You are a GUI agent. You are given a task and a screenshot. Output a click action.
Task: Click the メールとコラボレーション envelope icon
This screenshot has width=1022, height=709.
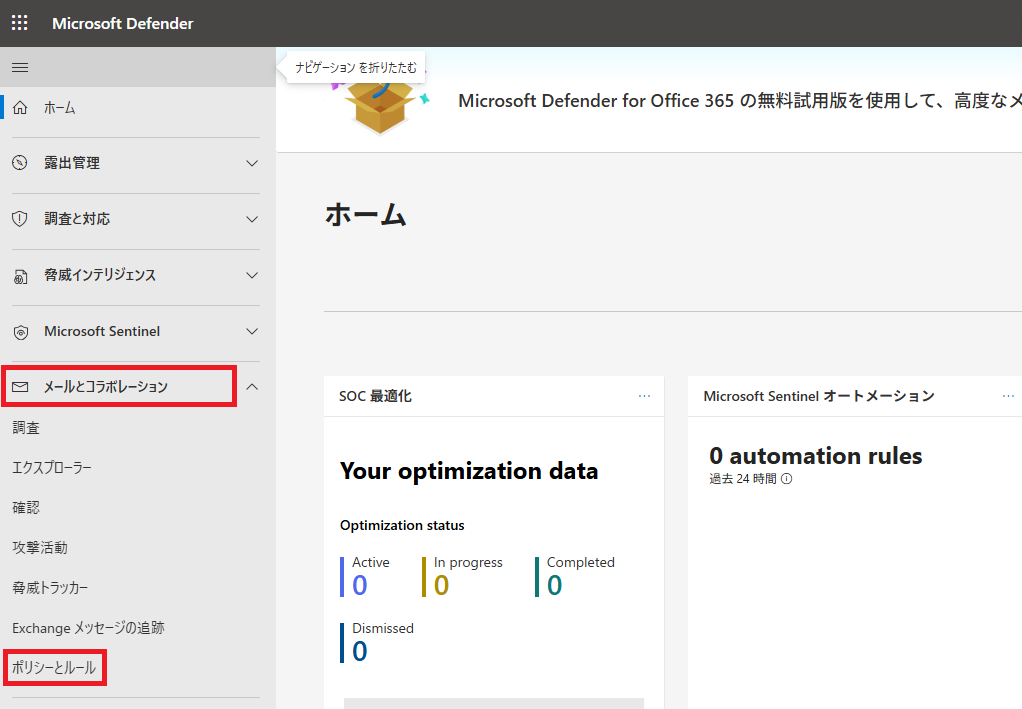(x=20, y=387)
